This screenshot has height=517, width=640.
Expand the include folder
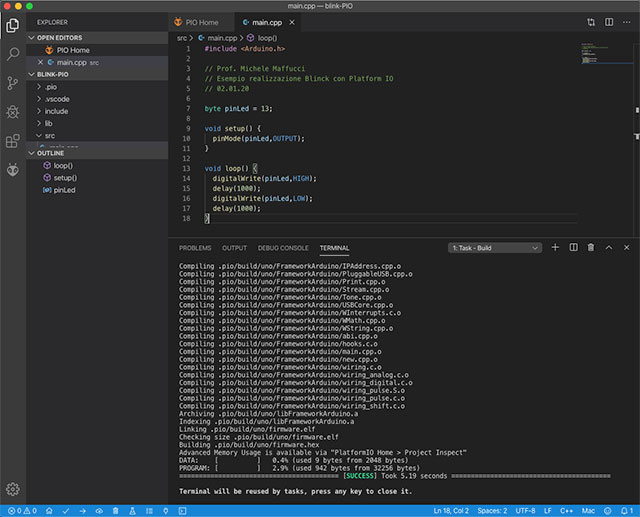tap(57, 111)
